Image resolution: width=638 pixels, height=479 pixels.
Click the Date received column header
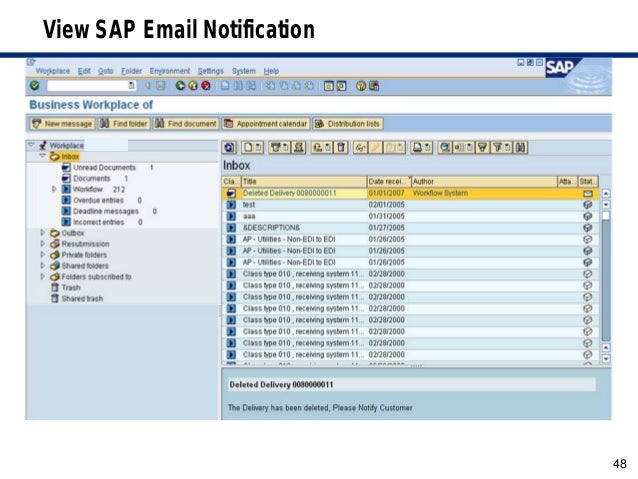pyautogui.click(x=389, y=182)
